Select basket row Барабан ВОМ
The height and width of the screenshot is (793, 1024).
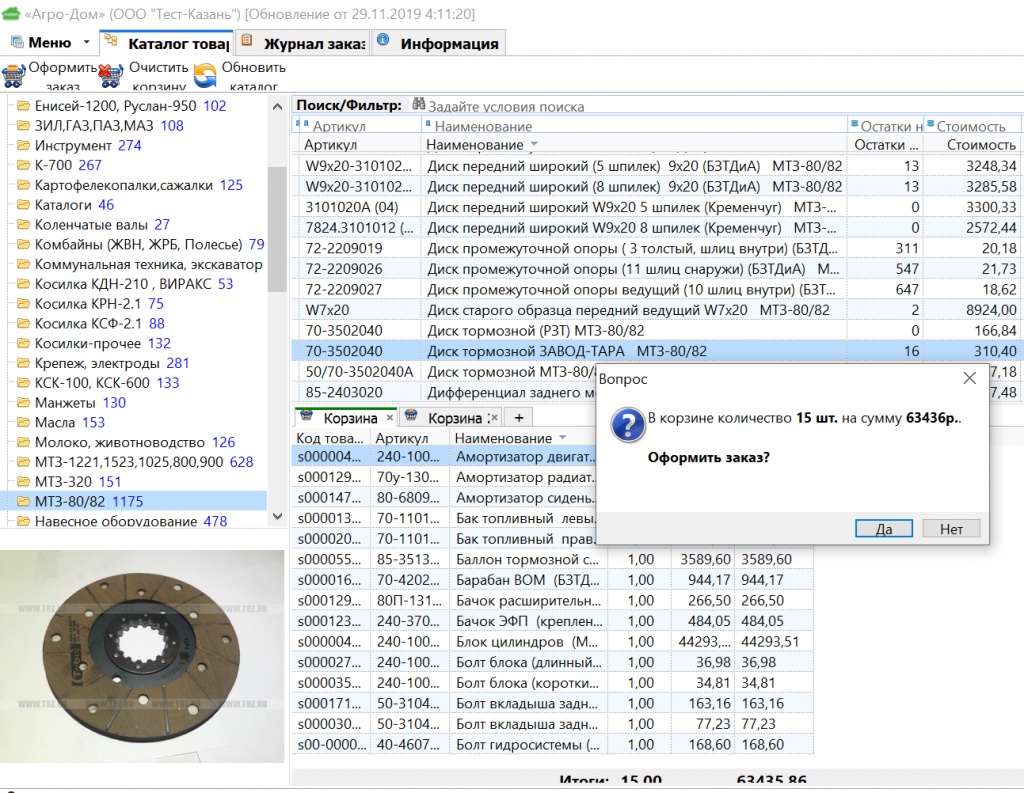(x=552, y=579)
